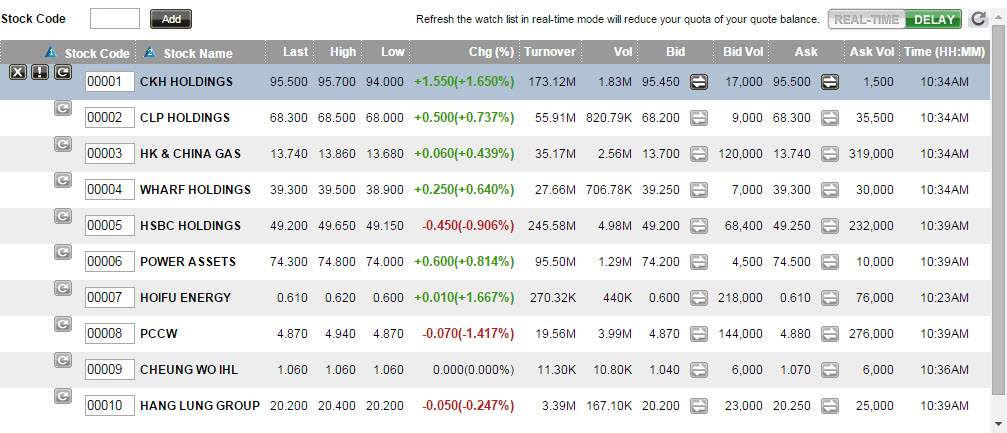
Task: Click the exclamation alert icon for CKH HOLDINGS
Action: (40, 73)
